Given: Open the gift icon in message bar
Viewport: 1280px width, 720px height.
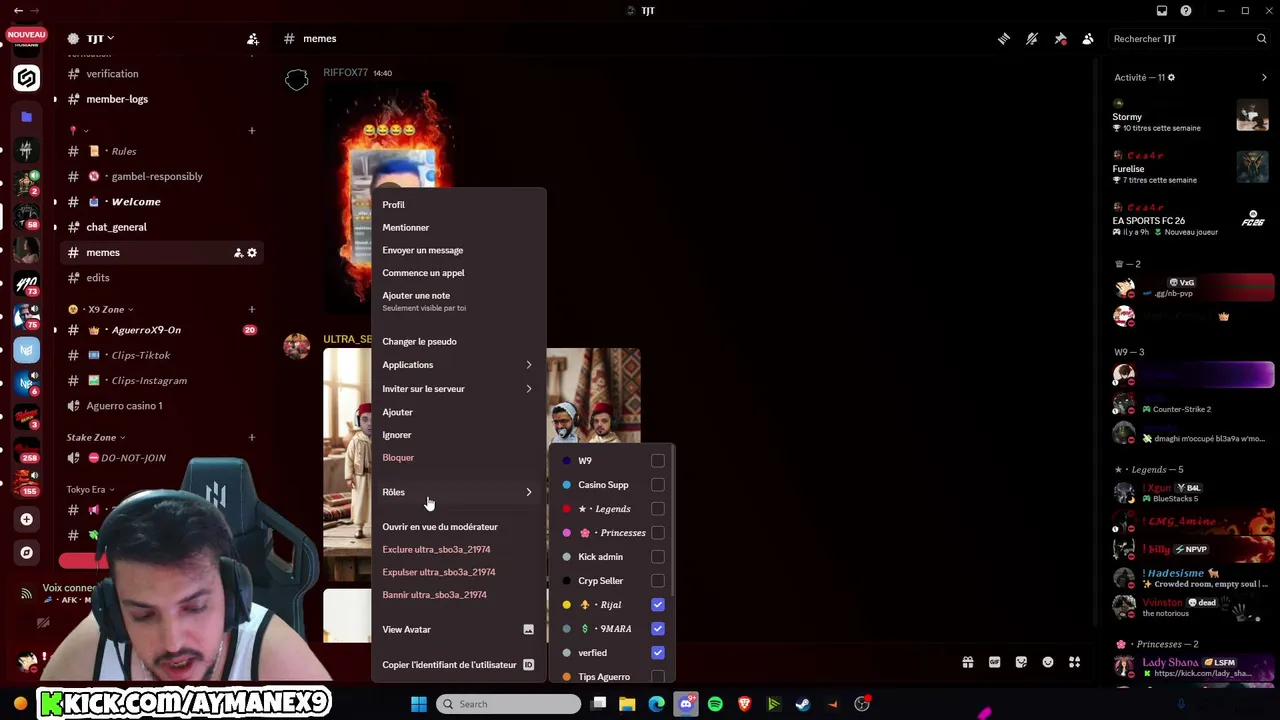Looking at the screenshot, I should tap(968, 662).
